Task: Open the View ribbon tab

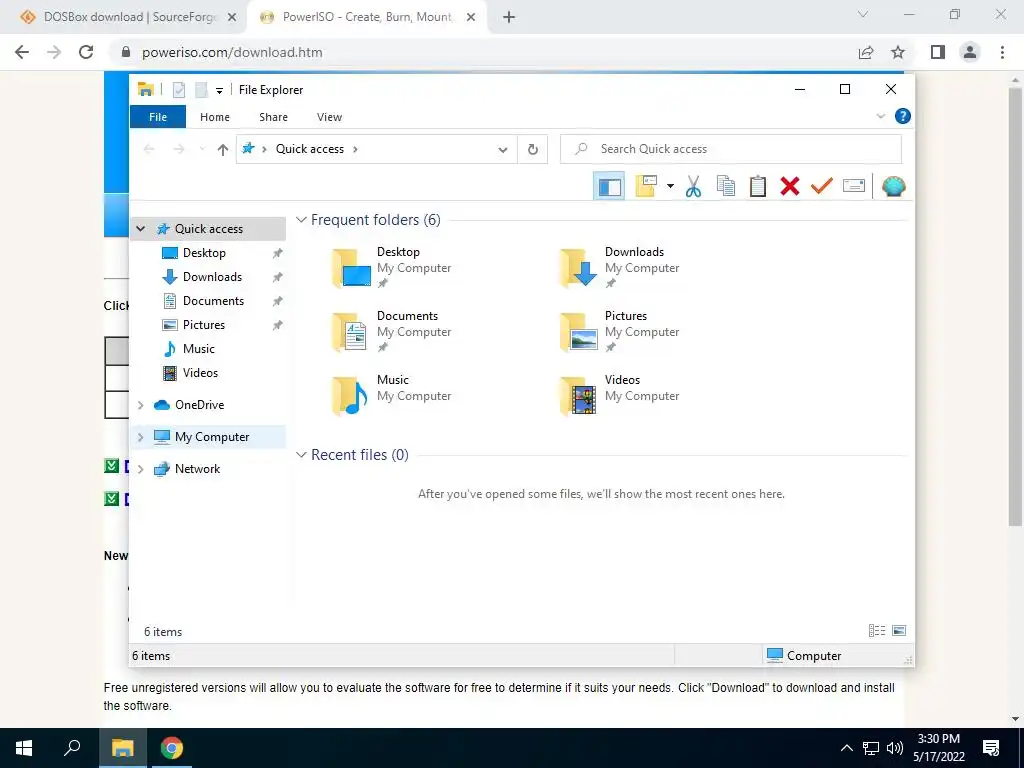Action: [x=329, y=117]
